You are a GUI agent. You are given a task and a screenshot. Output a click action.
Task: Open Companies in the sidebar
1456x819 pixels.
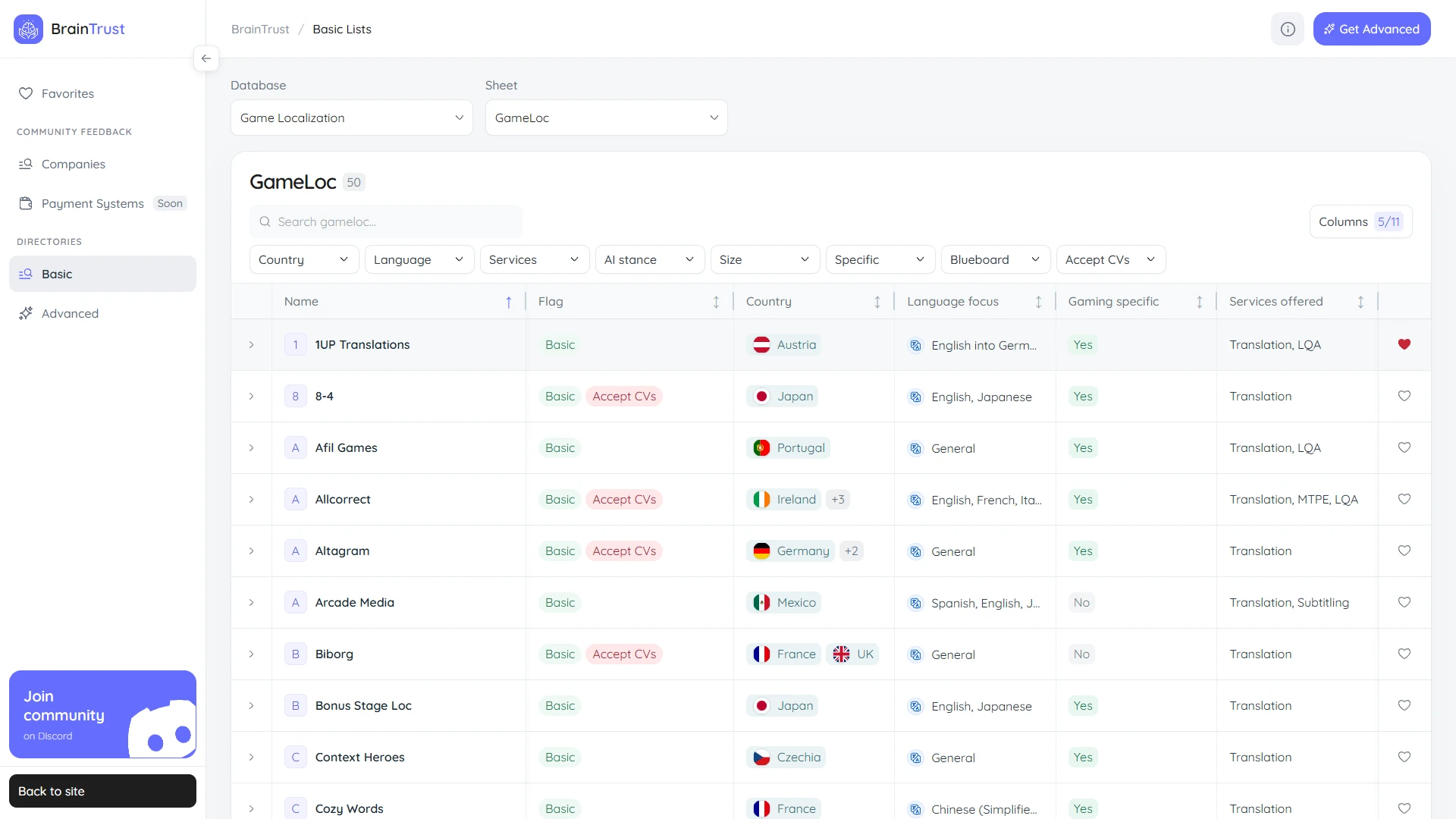click(x=102, y=164)
